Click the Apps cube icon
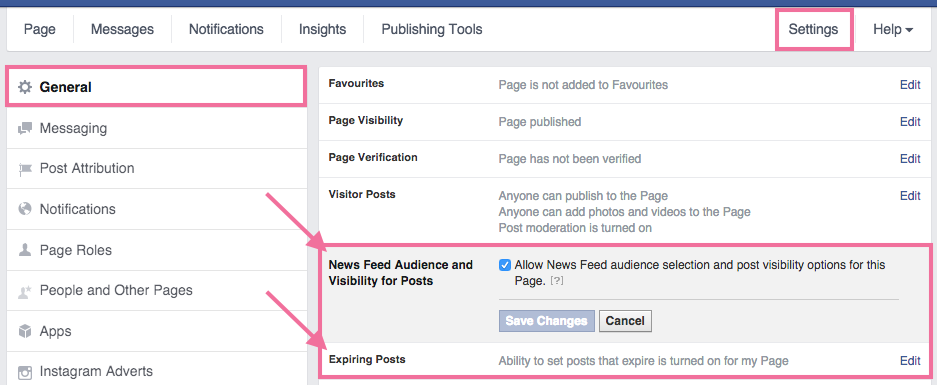The image size is (937, 385). tap(25, 331)
